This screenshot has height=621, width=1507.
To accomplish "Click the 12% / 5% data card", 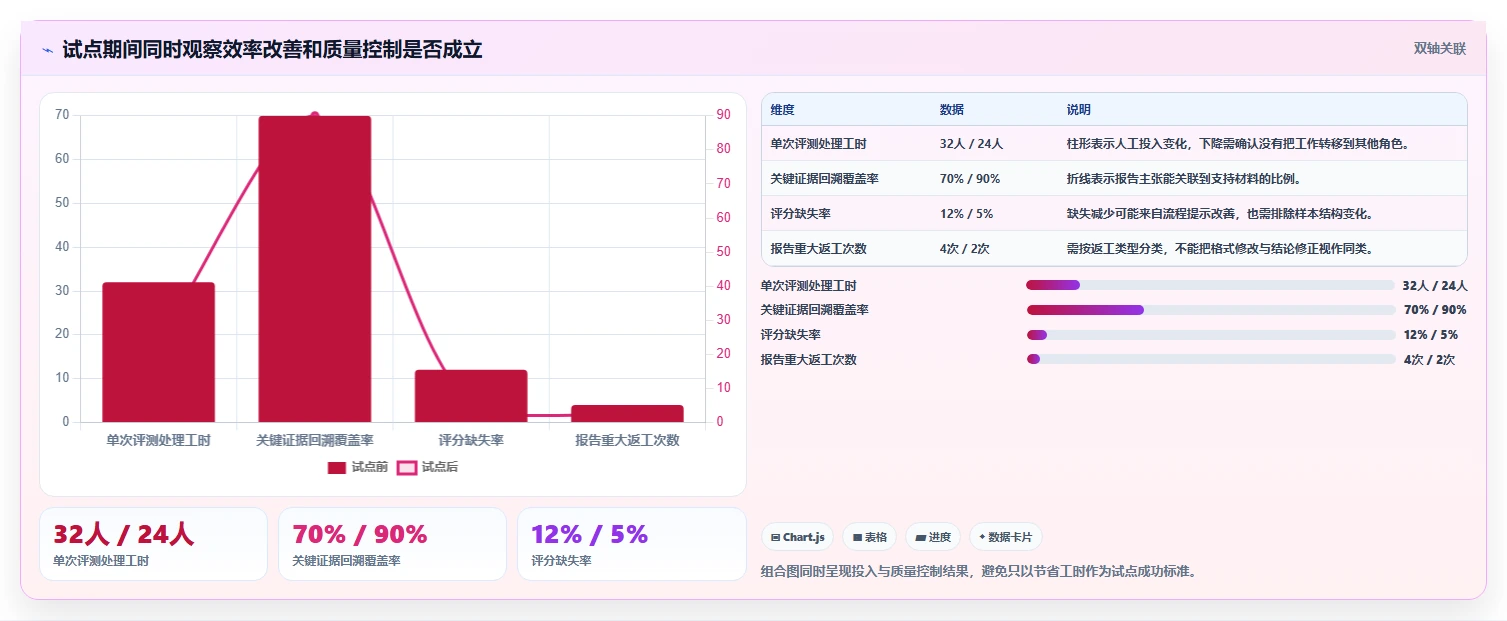I will click(x=632, y=544).
